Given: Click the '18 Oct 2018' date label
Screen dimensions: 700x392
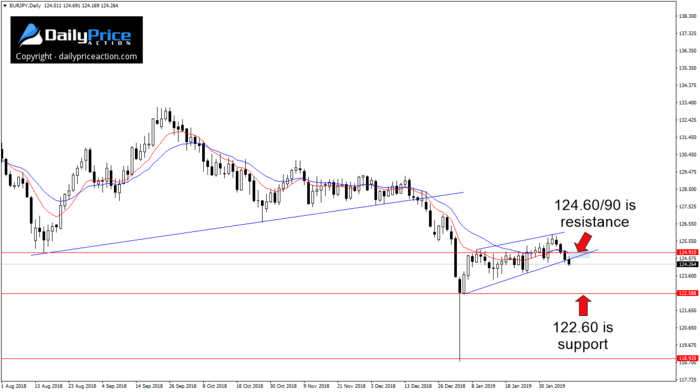Looking at the screenshot, I should click(250, 386).
